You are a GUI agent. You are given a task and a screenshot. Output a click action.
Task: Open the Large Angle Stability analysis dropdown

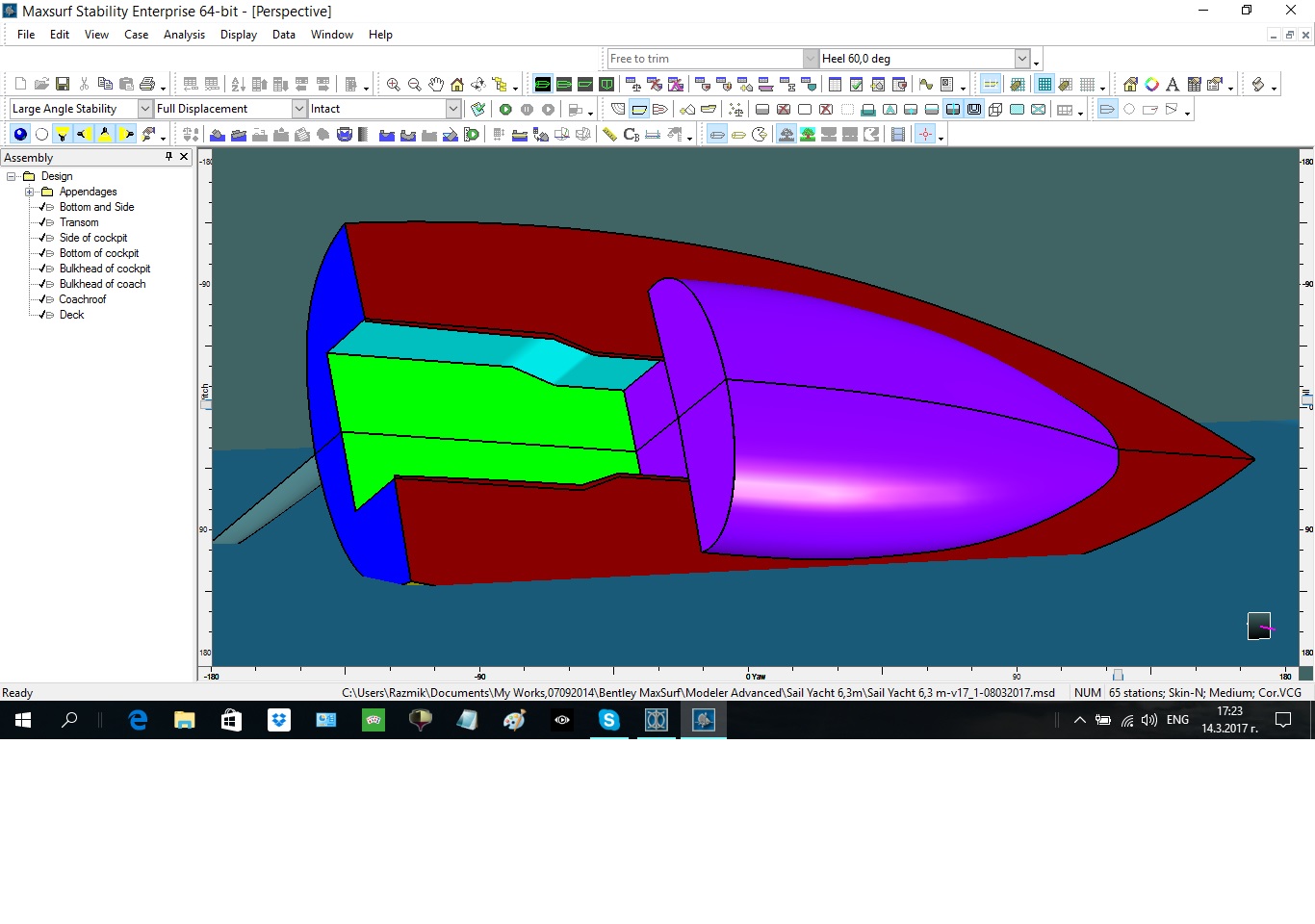(x=145, y=109)
